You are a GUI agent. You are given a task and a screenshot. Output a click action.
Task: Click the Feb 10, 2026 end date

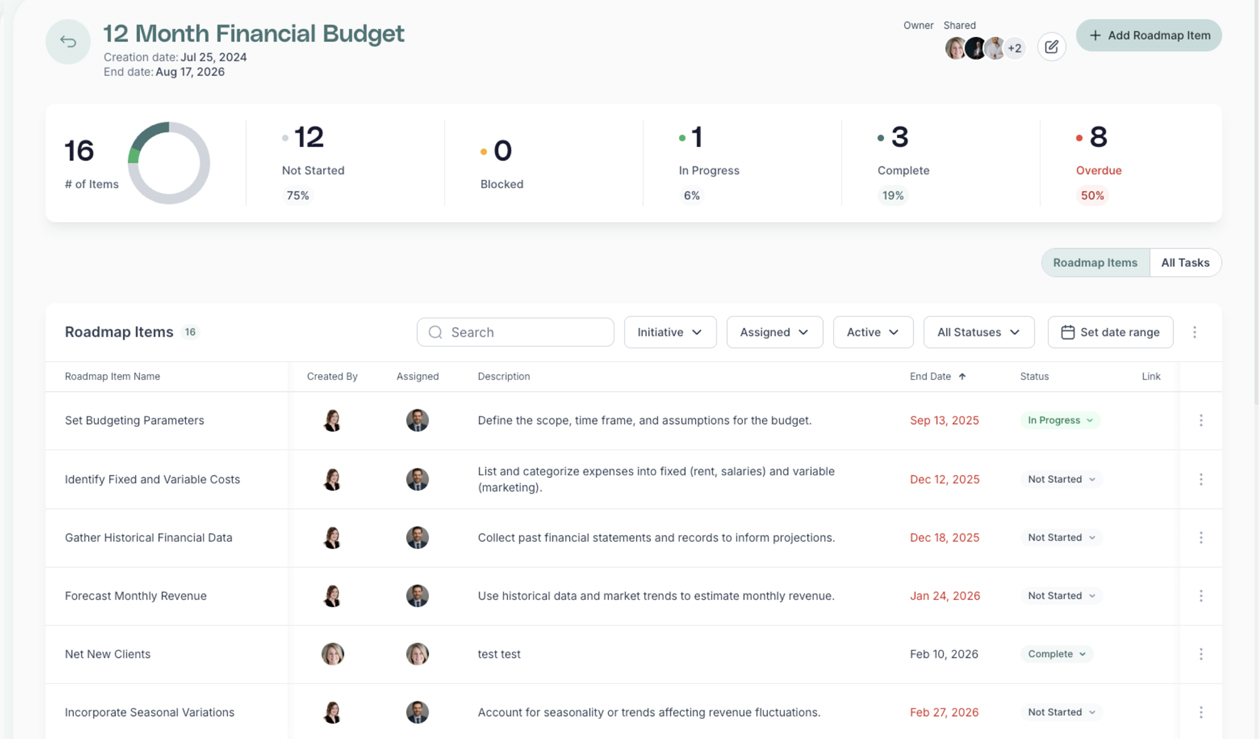pyautogui.click(x=944, y=654)
